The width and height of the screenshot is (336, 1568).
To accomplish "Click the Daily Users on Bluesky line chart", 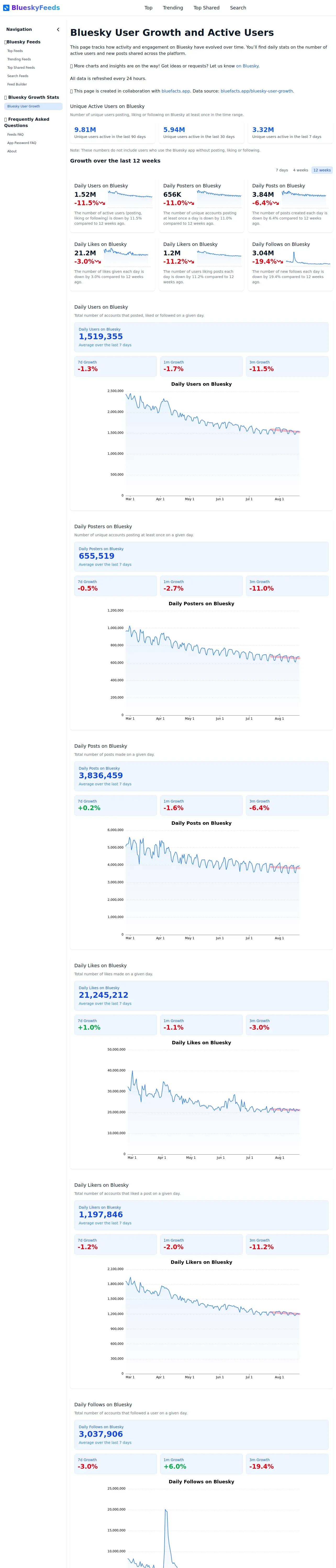I will [x=213, y=444].
